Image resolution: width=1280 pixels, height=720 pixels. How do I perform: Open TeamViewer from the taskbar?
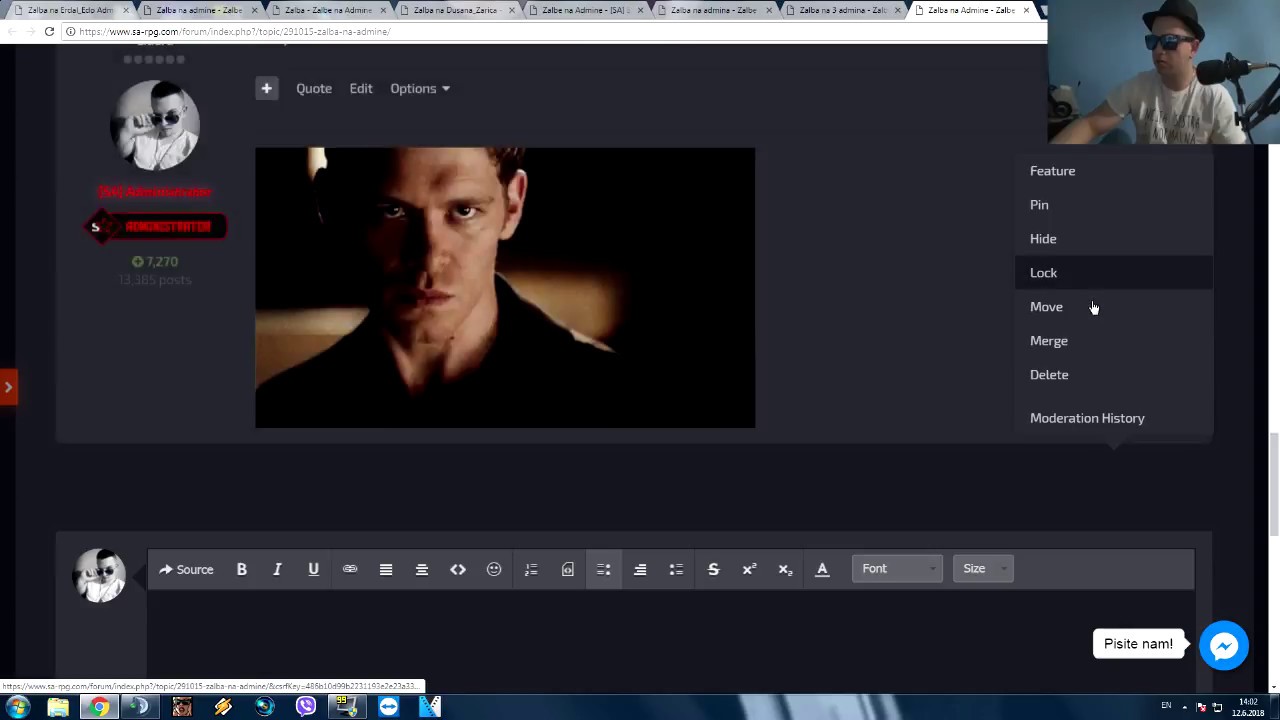388,707
